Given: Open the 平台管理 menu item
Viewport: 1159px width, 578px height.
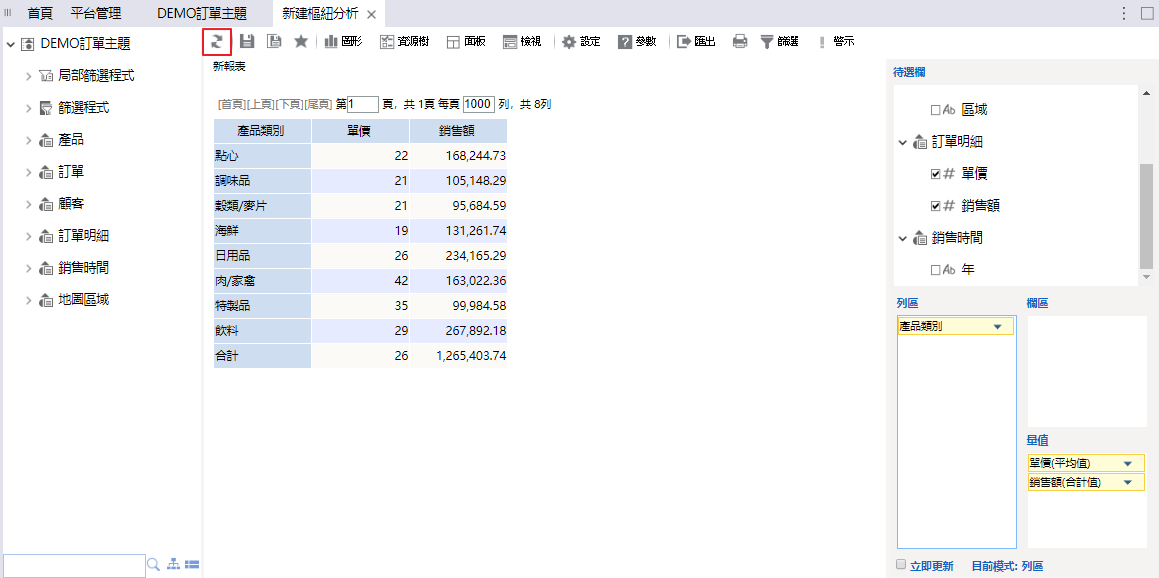Looking at the screenshot, I should [x=96, y=14].
